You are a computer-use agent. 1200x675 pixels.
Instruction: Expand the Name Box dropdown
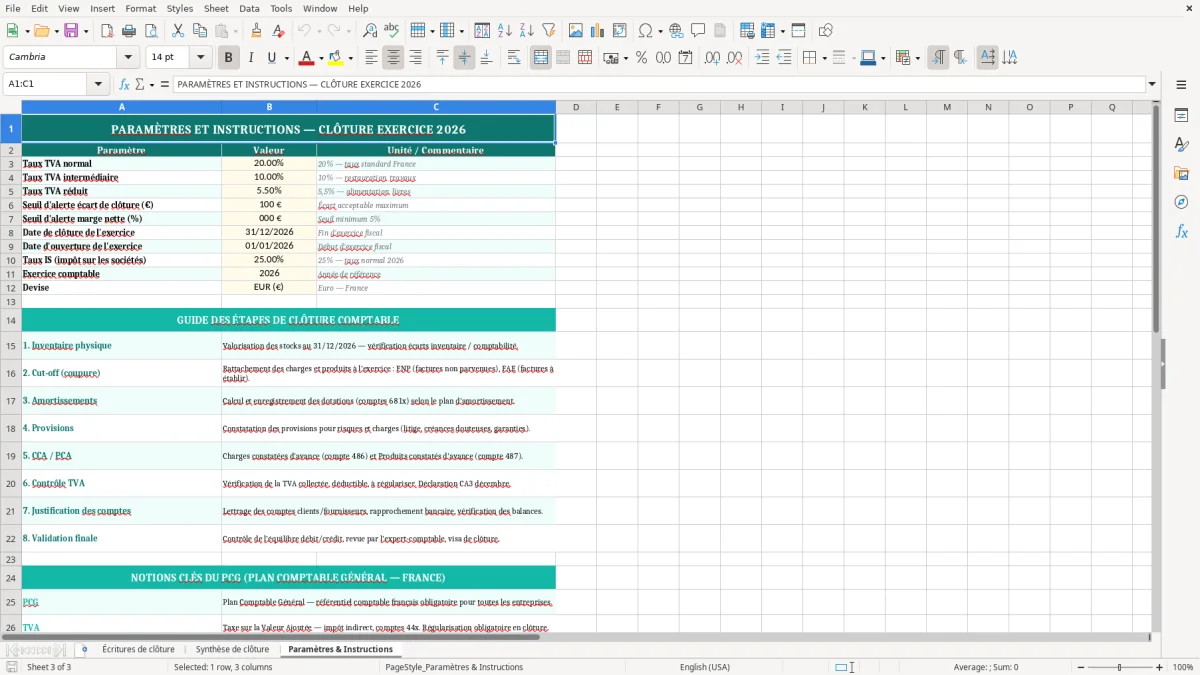98,84
